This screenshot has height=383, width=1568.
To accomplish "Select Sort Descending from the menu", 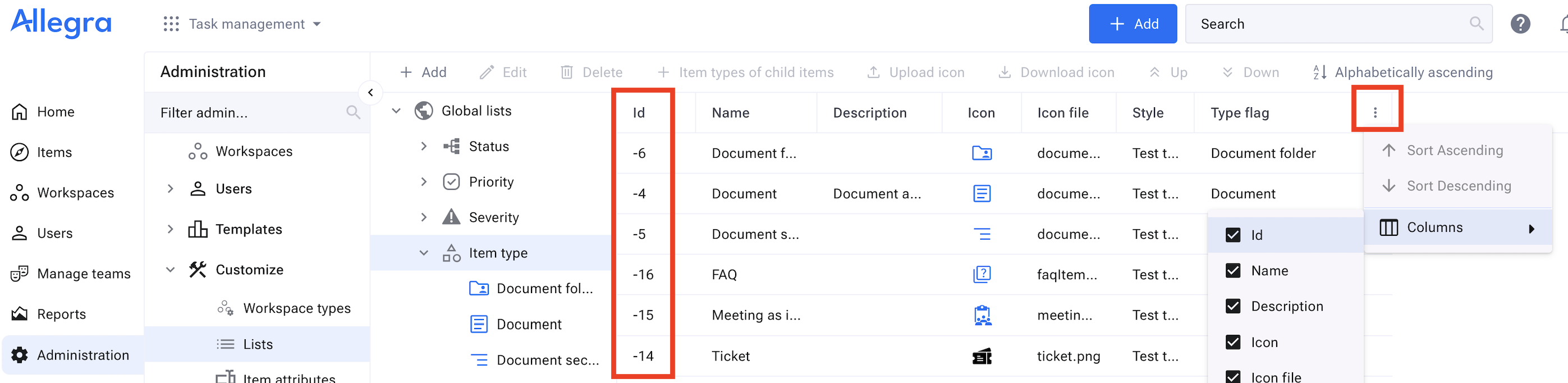I will coord(1458,186).
